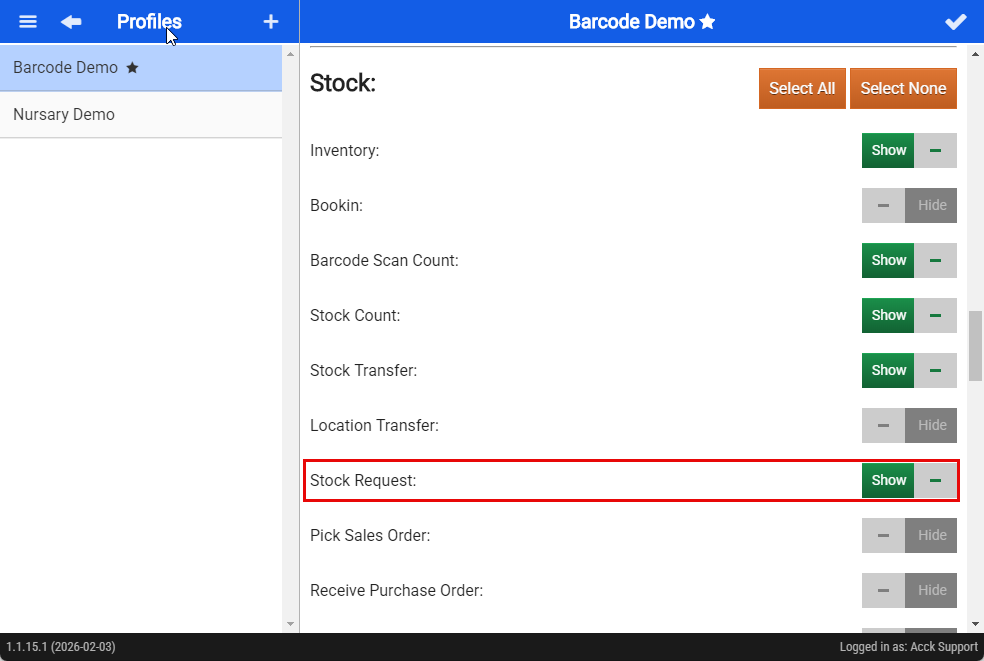Click star icon beside Barcode Demo profile
The width and height of the screenshot is (984, 661).
(132, 68)
